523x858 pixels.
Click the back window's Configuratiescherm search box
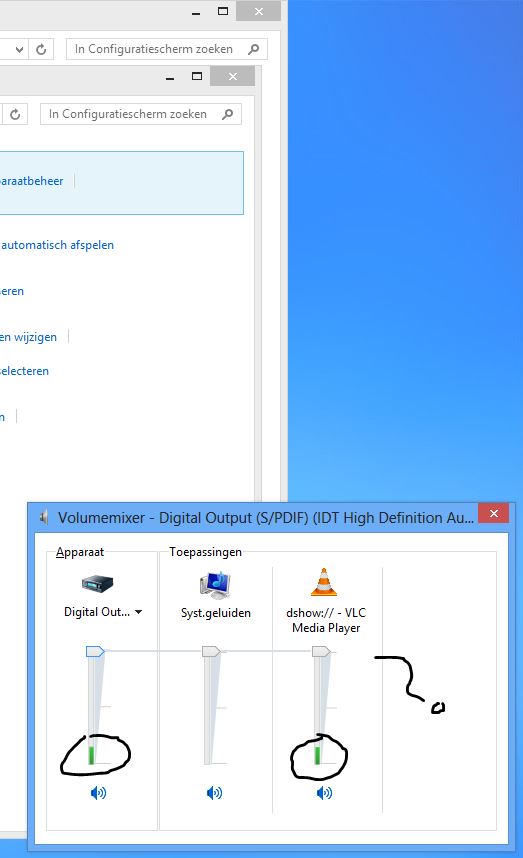167,49
